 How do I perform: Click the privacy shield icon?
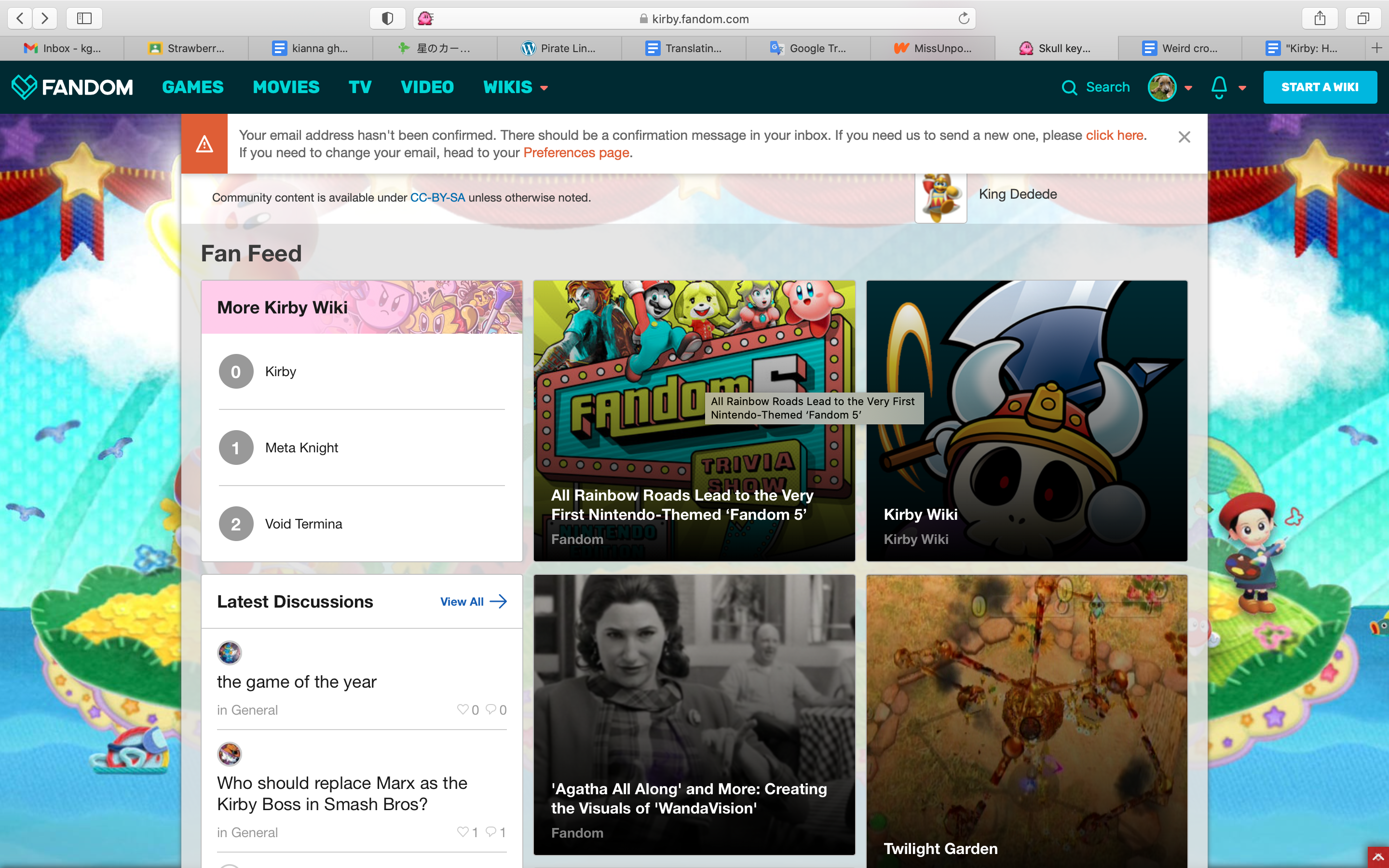coord(387,18)
